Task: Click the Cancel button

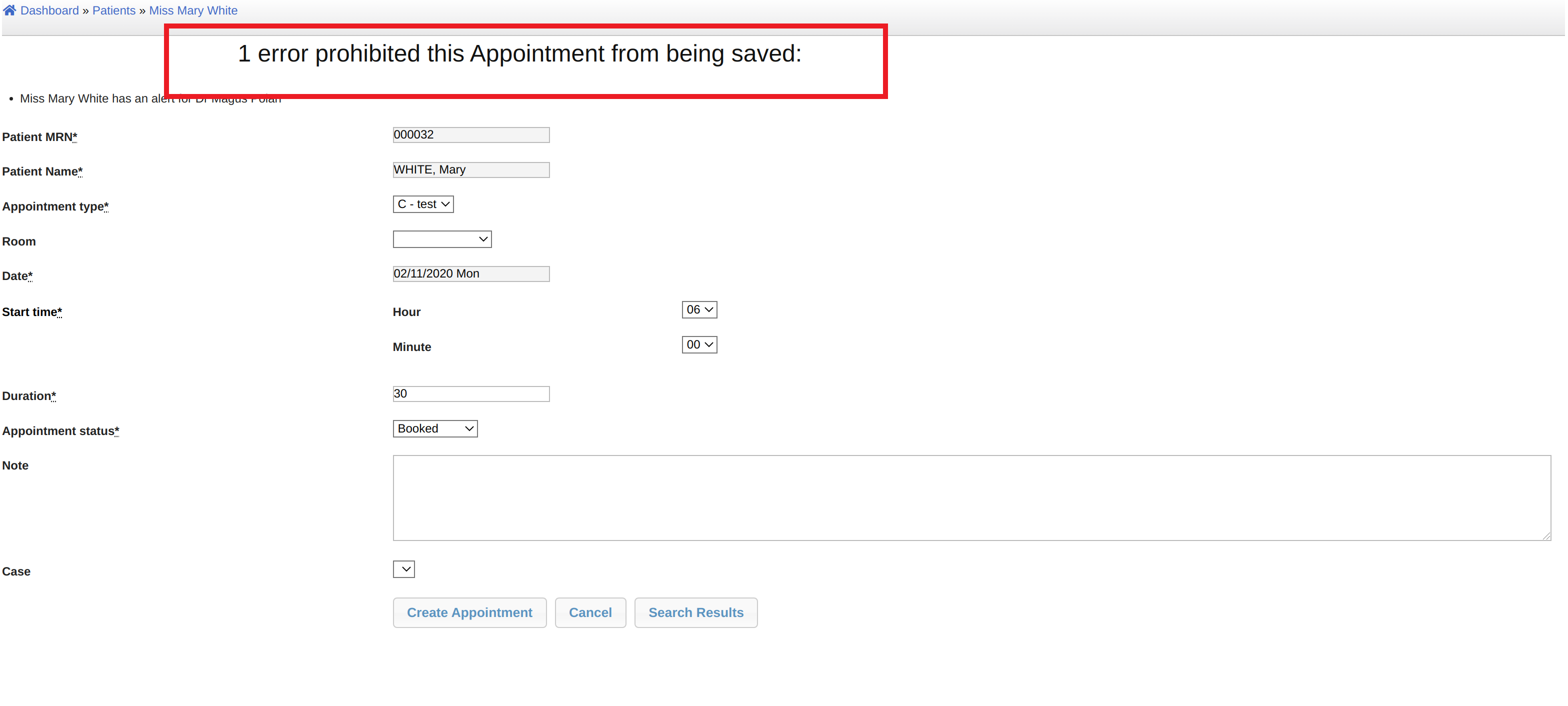Action: [x=590, y=613]
